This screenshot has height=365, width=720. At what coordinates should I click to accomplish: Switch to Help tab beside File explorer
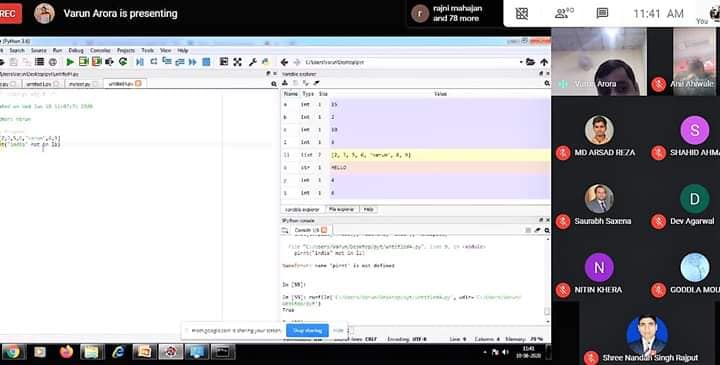(368, 209)
